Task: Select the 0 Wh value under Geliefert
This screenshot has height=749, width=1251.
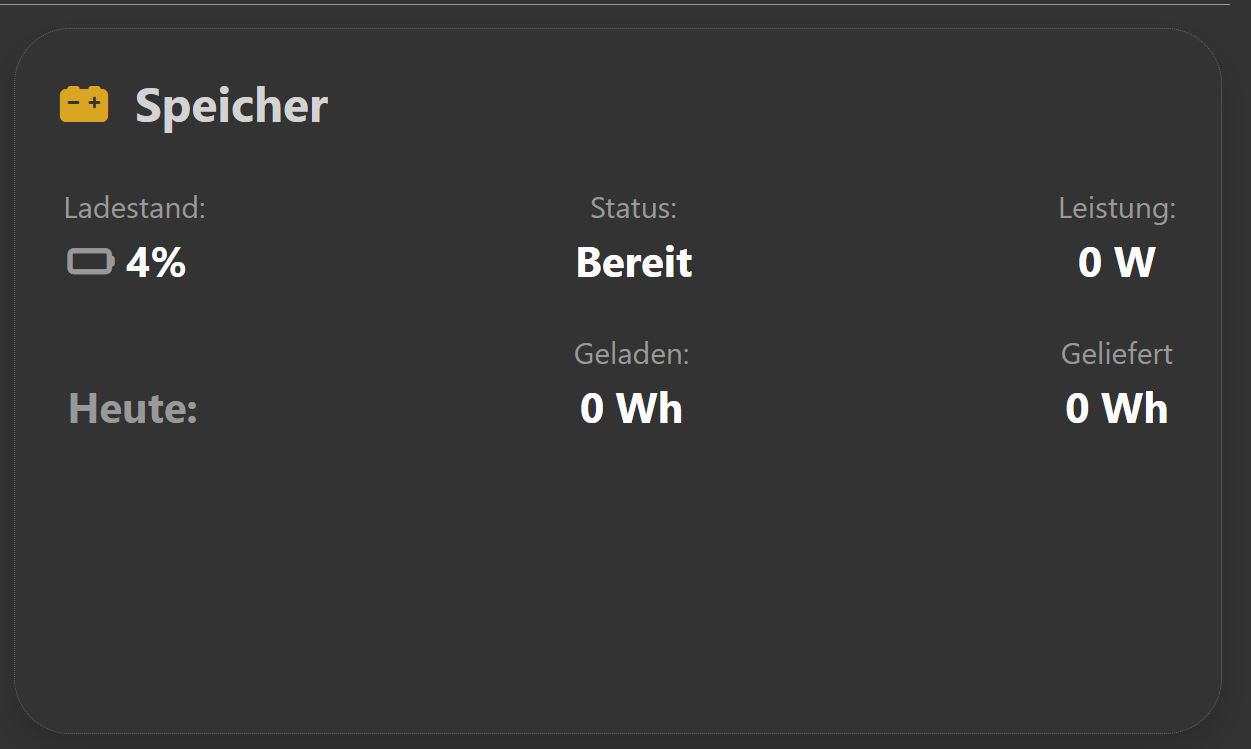Action: [x=1116, y=408]
